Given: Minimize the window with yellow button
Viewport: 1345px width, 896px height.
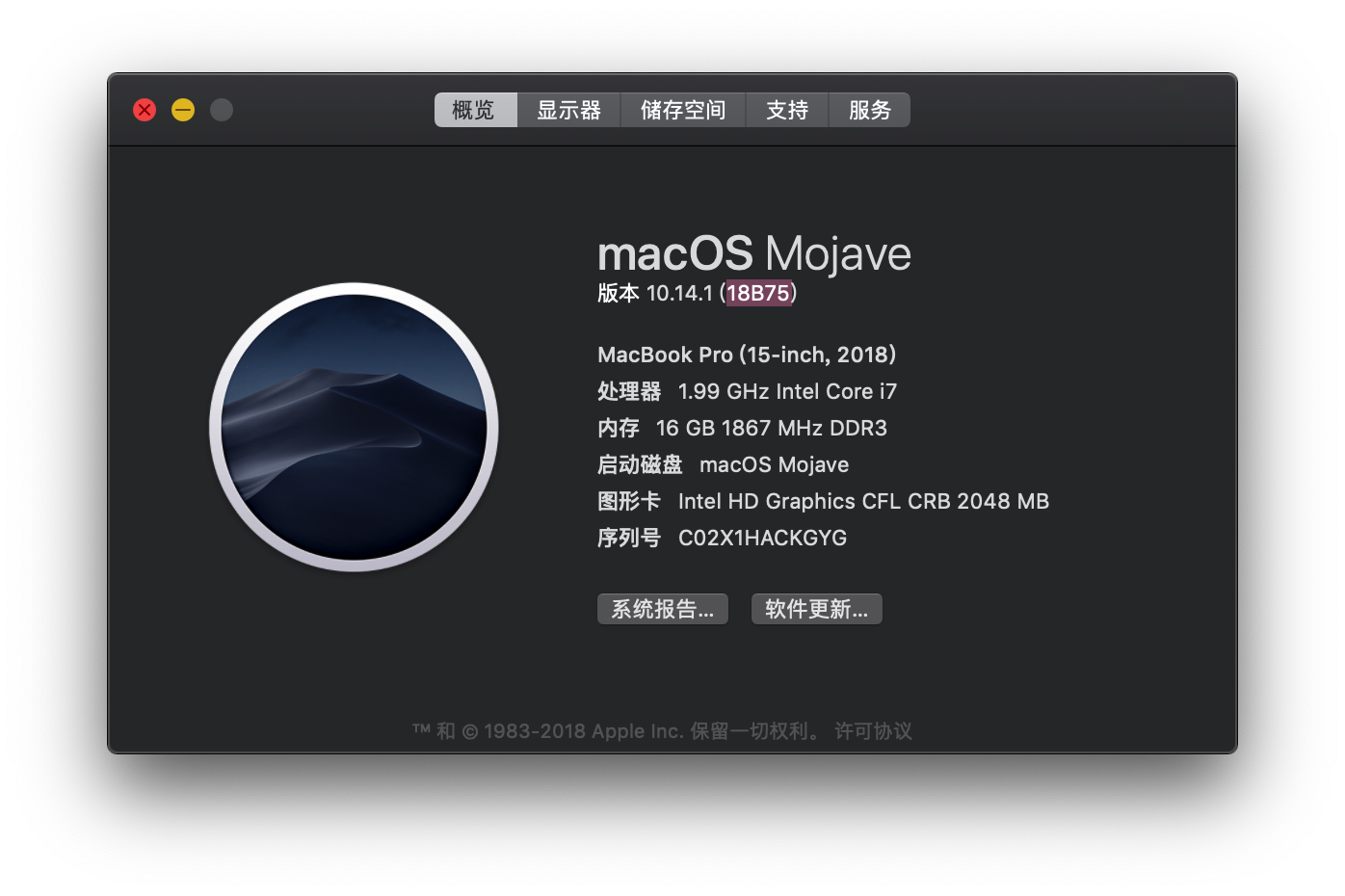Looking at the screenshot, I should click(183, 110).
